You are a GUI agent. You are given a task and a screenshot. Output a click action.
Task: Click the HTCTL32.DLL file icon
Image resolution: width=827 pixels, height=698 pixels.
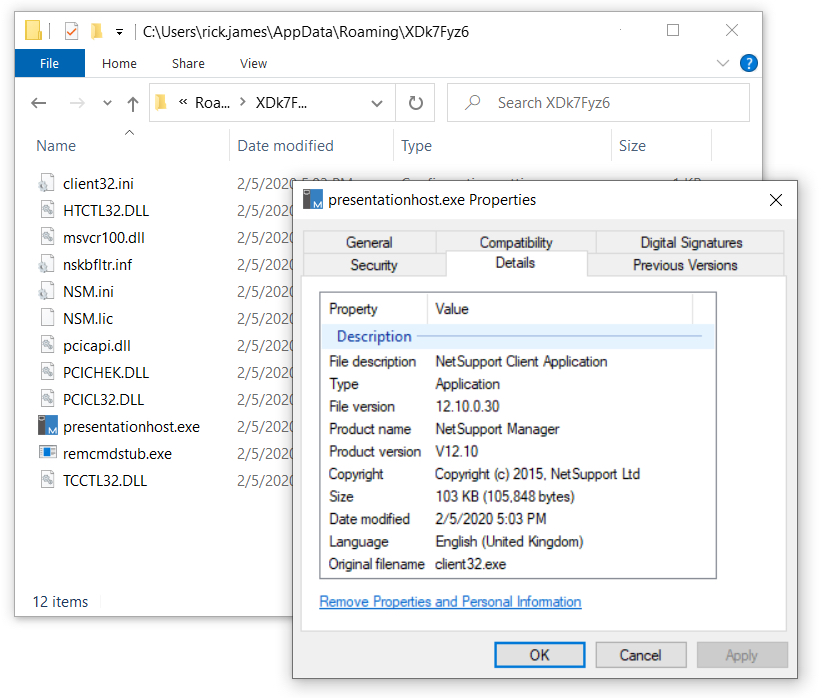(x=47, y=210)
